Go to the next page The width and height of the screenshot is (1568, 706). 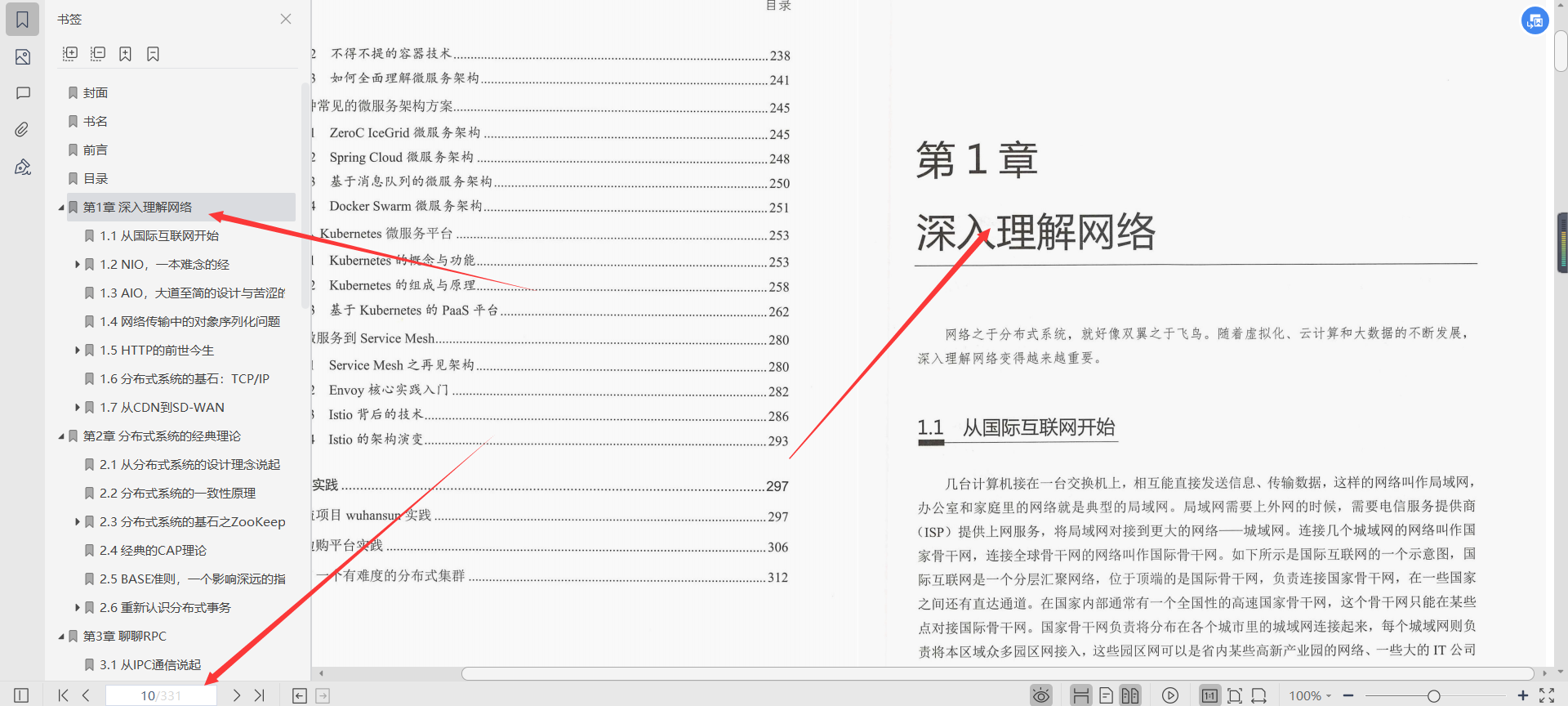pos(236,695)
